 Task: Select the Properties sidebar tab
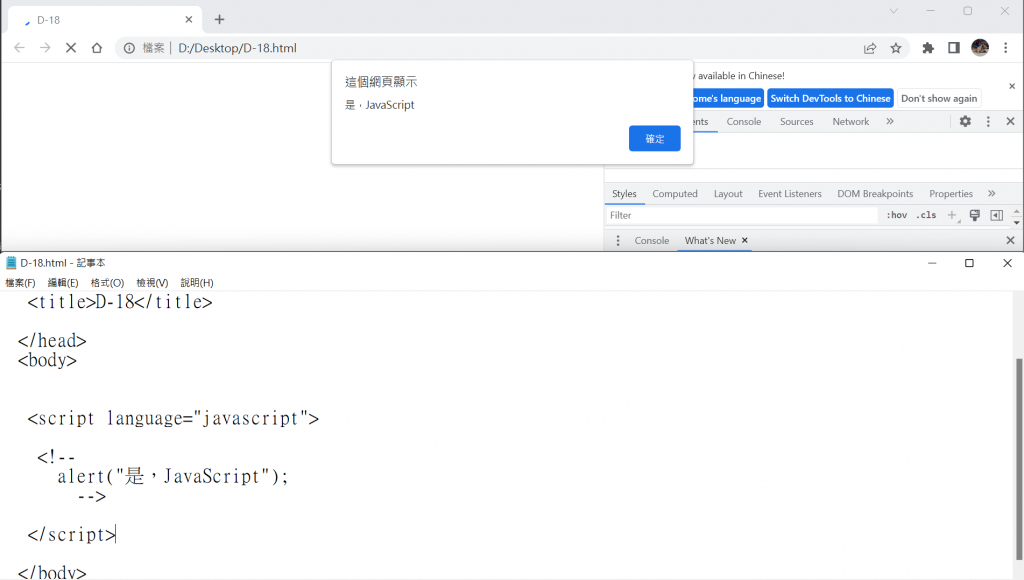pyautogui.click(x=951, y=193)
